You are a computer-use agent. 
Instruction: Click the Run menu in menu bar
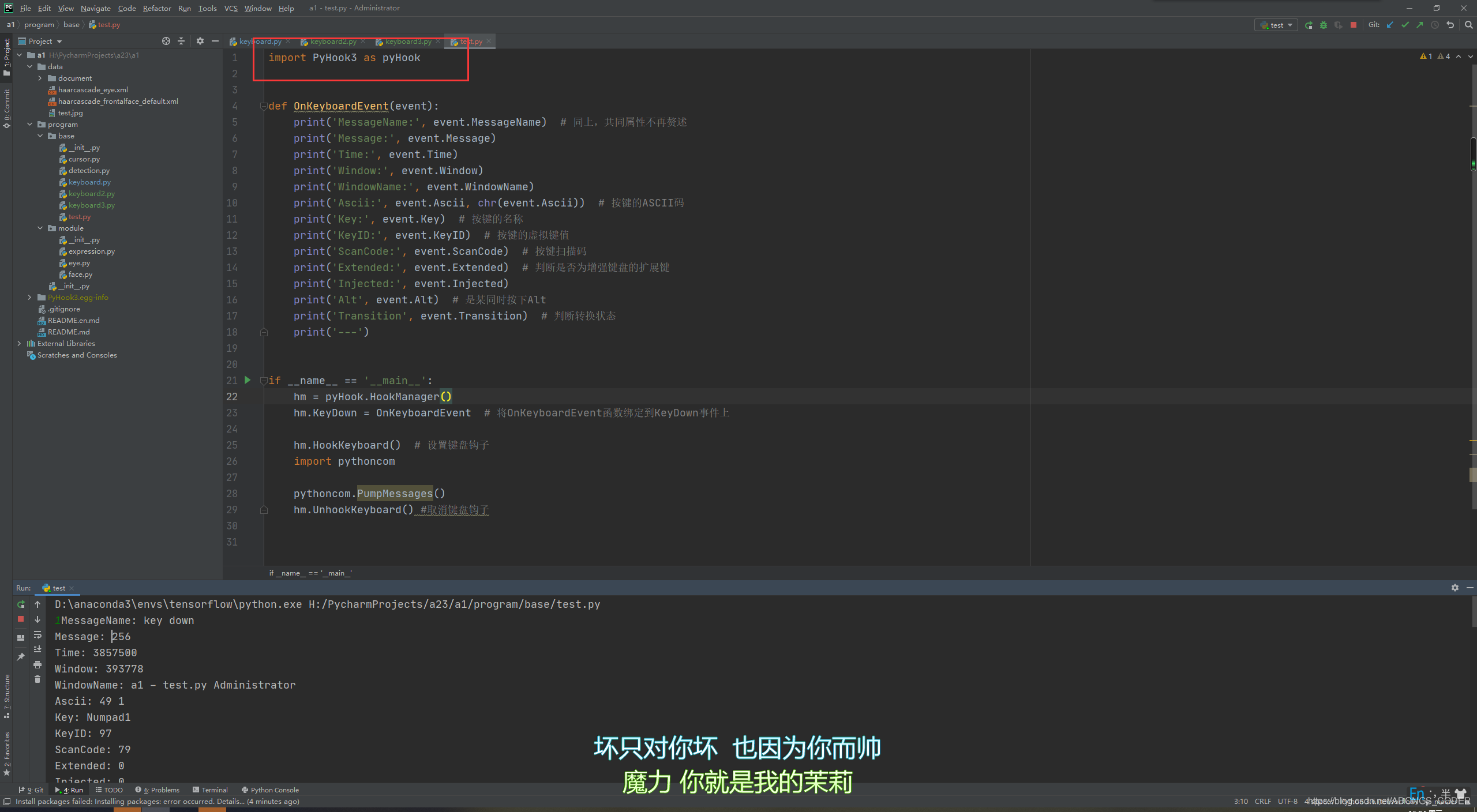click(184, 8)
